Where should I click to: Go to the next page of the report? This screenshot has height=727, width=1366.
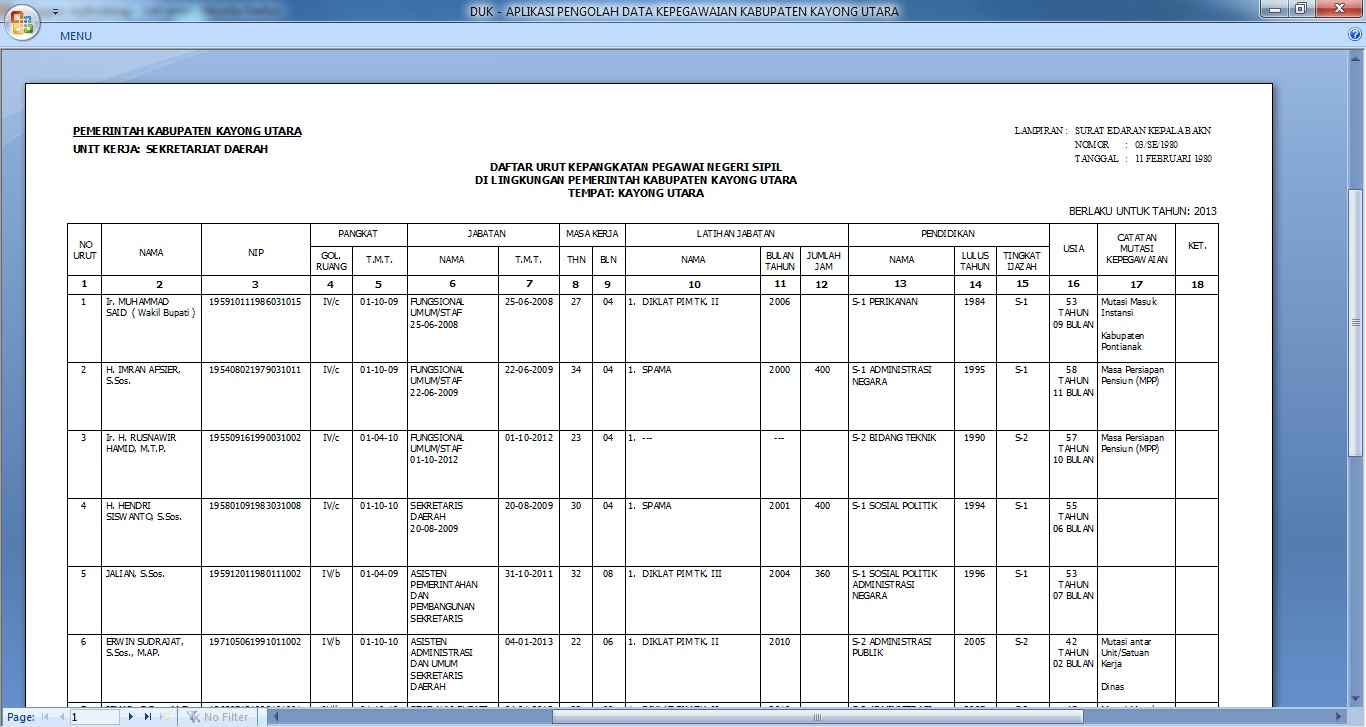131,716
